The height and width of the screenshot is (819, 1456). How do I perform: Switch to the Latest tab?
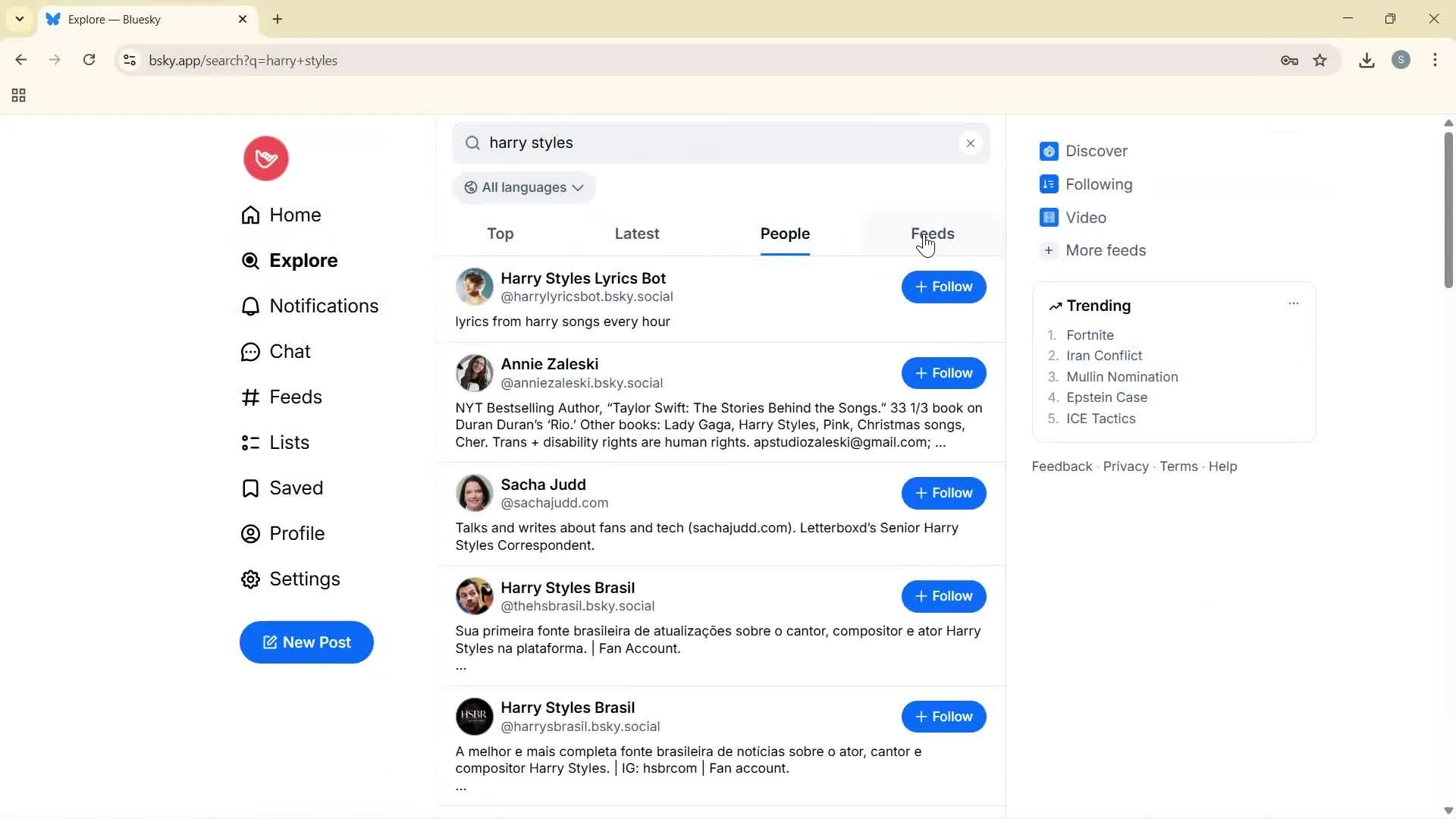tap(636, 234)
